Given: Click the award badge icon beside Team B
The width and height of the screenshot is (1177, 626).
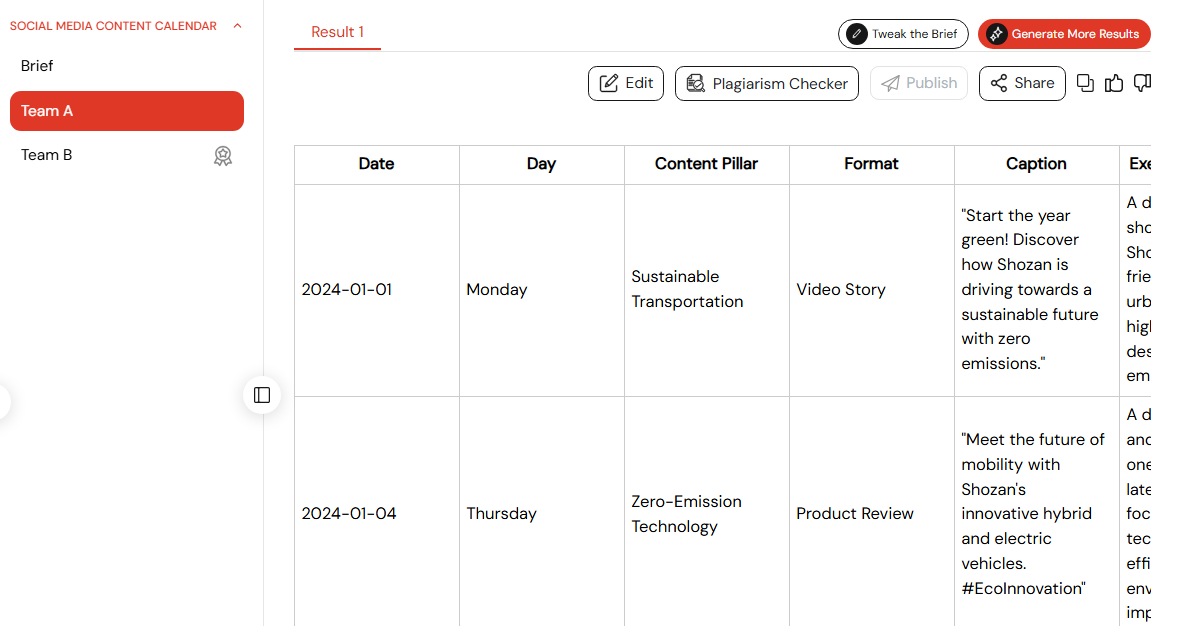Looking at the screenshot, I should coord(223,155).
